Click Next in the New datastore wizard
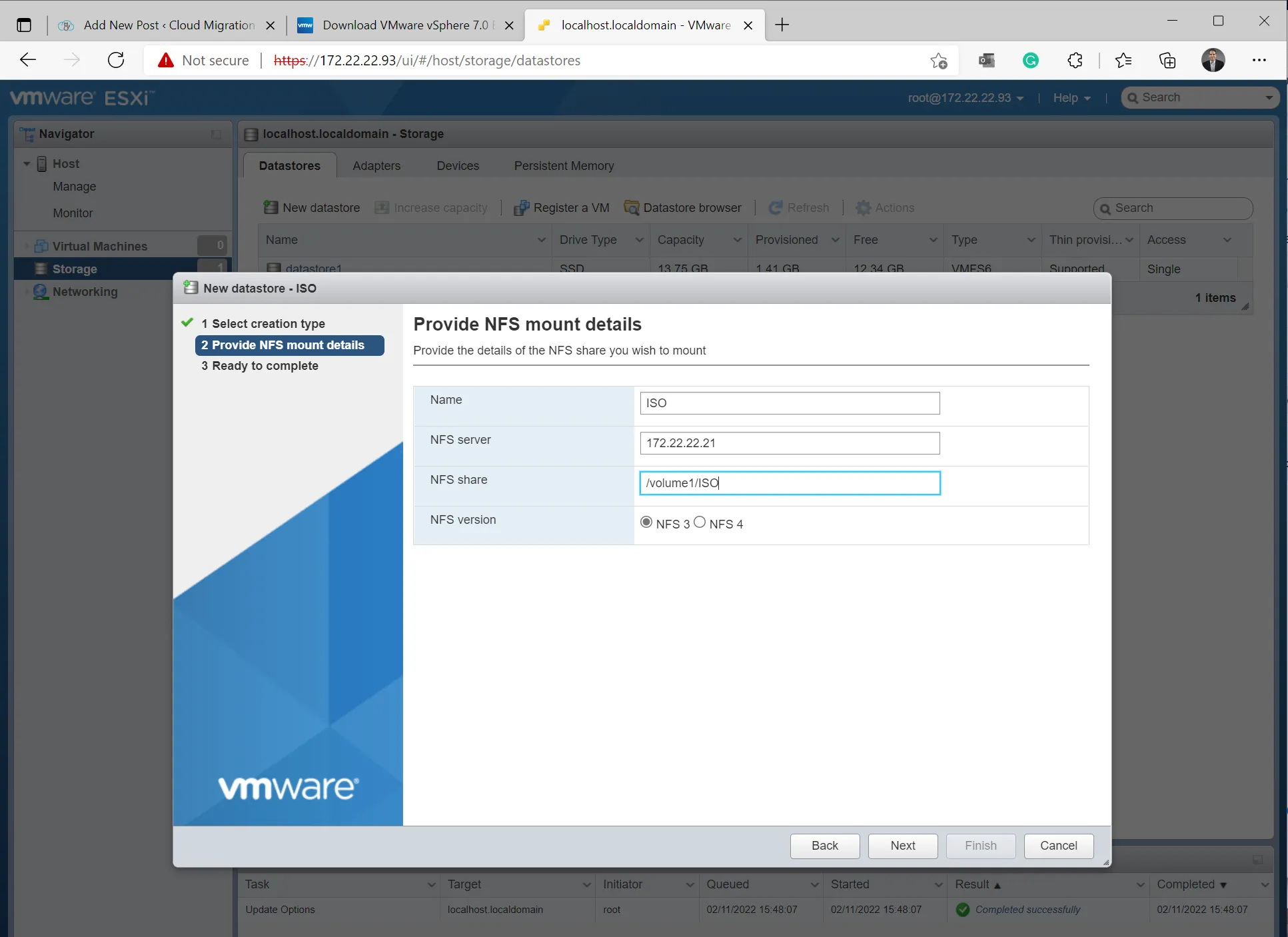Image resolution: width=1288 pixels, height=937 pixels. pos(903,846)
